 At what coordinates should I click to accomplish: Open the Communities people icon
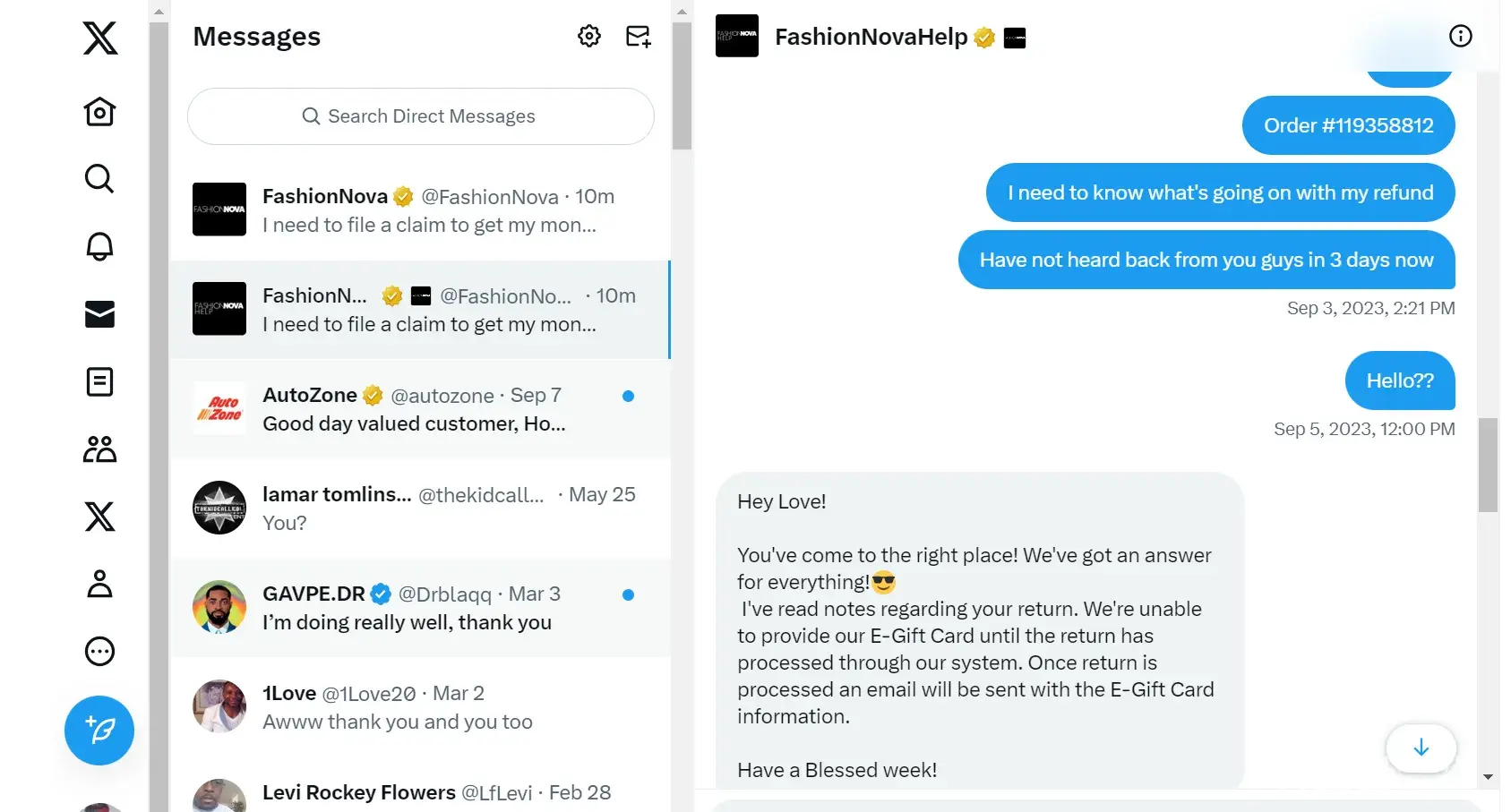click(99, 449)
